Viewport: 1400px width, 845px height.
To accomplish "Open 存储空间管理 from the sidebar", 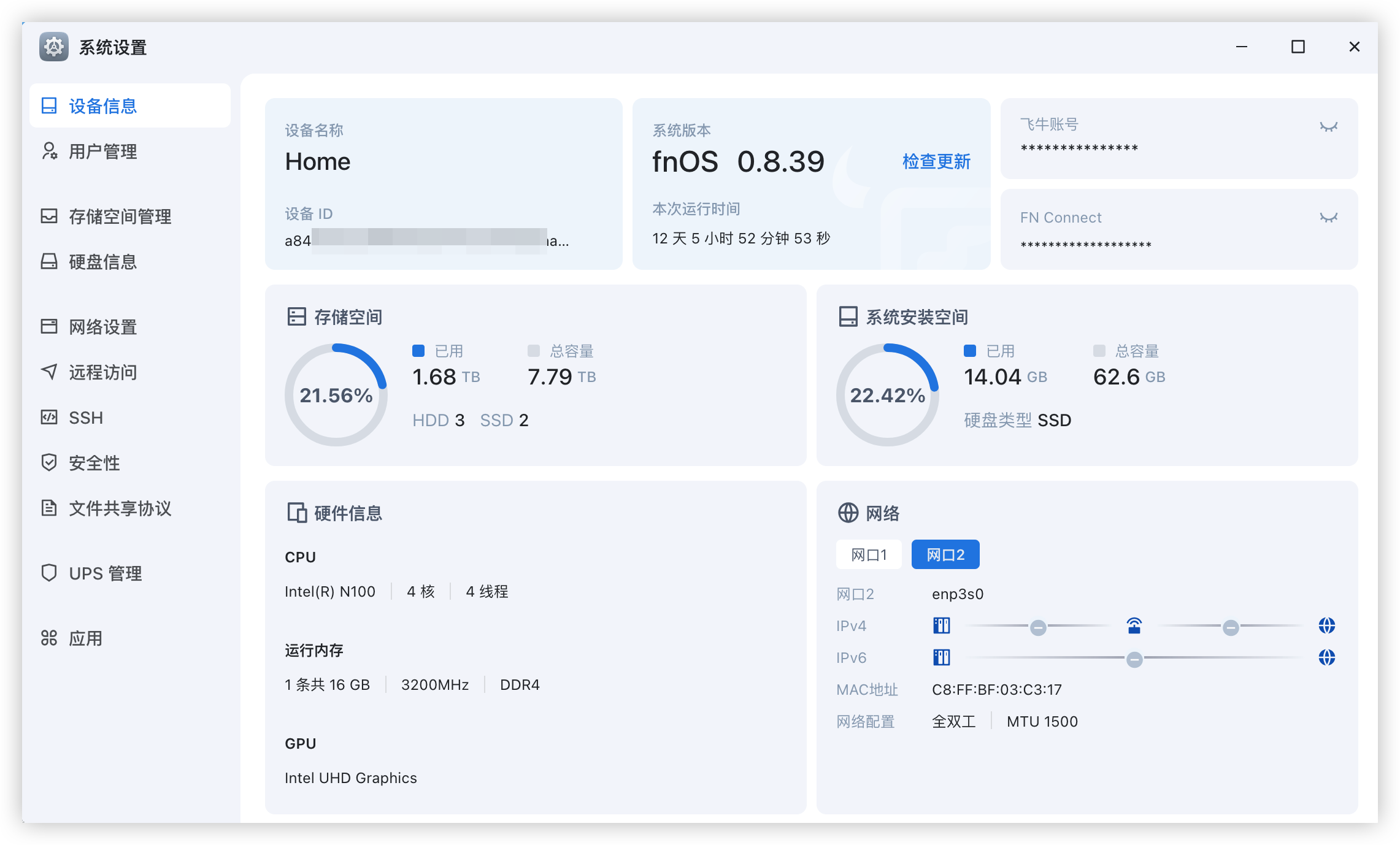I will tap(120, 216).
